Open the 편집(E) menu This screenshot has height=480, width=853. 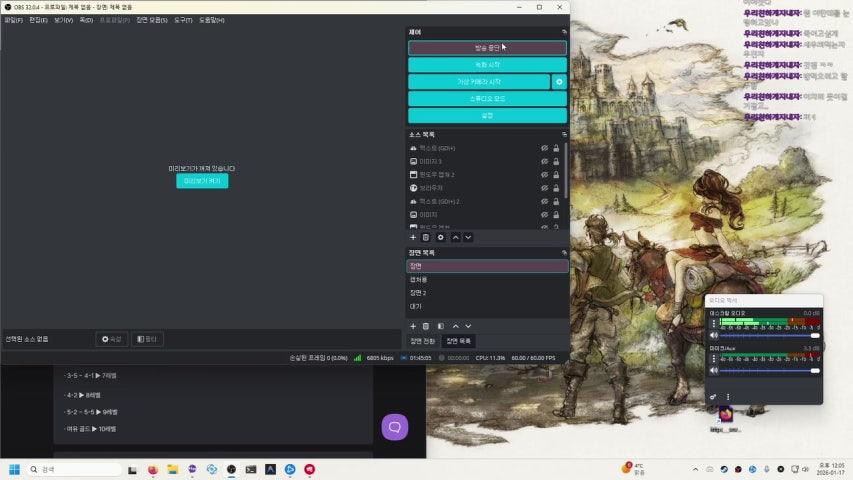[x=38, y=20]
